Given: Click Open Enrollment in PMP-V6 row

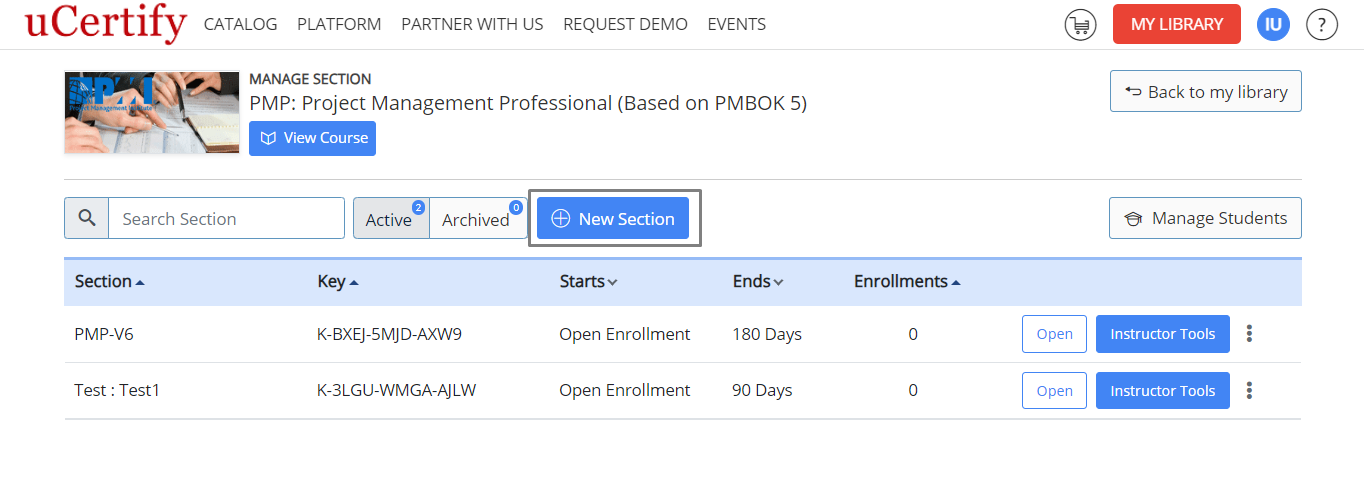Looking at the screenshot, I should click(625, 334).
